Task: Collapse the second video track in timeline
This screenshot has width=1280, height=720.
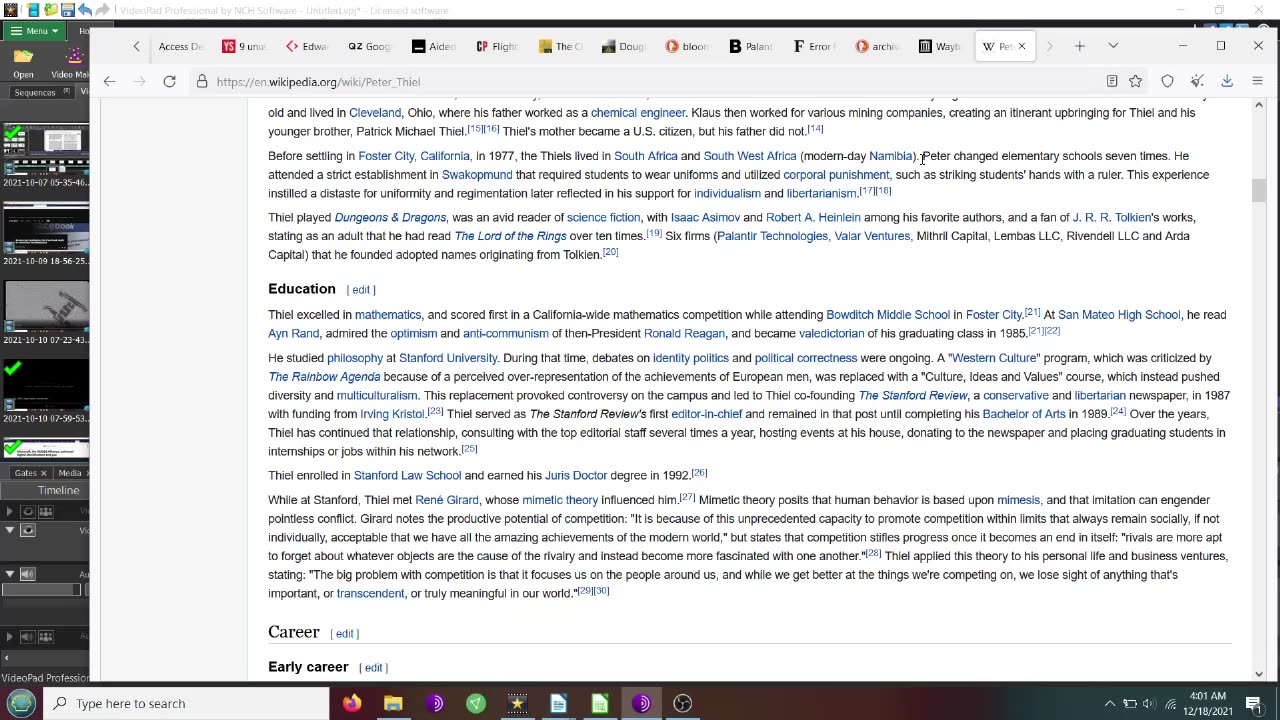Action: [x=10, y=530]
